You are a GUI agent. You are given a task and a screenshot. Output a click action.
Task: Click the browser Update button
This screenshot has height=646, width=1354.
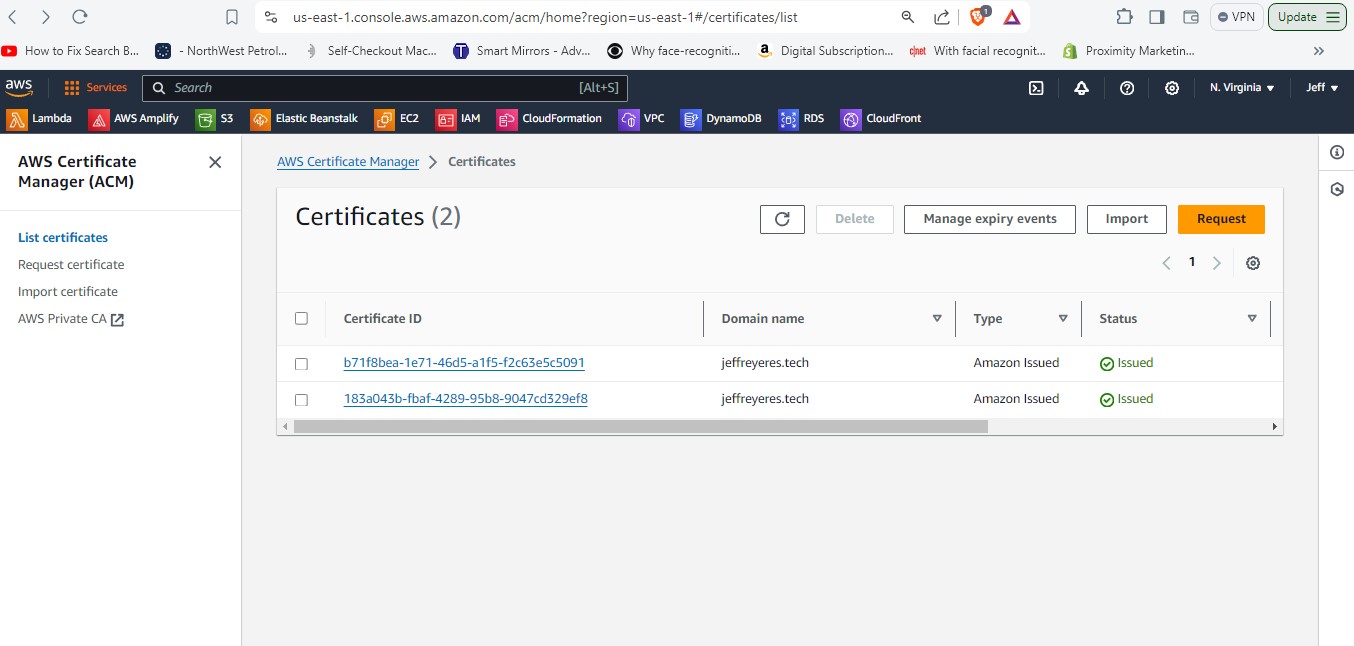coord(1308,17)
